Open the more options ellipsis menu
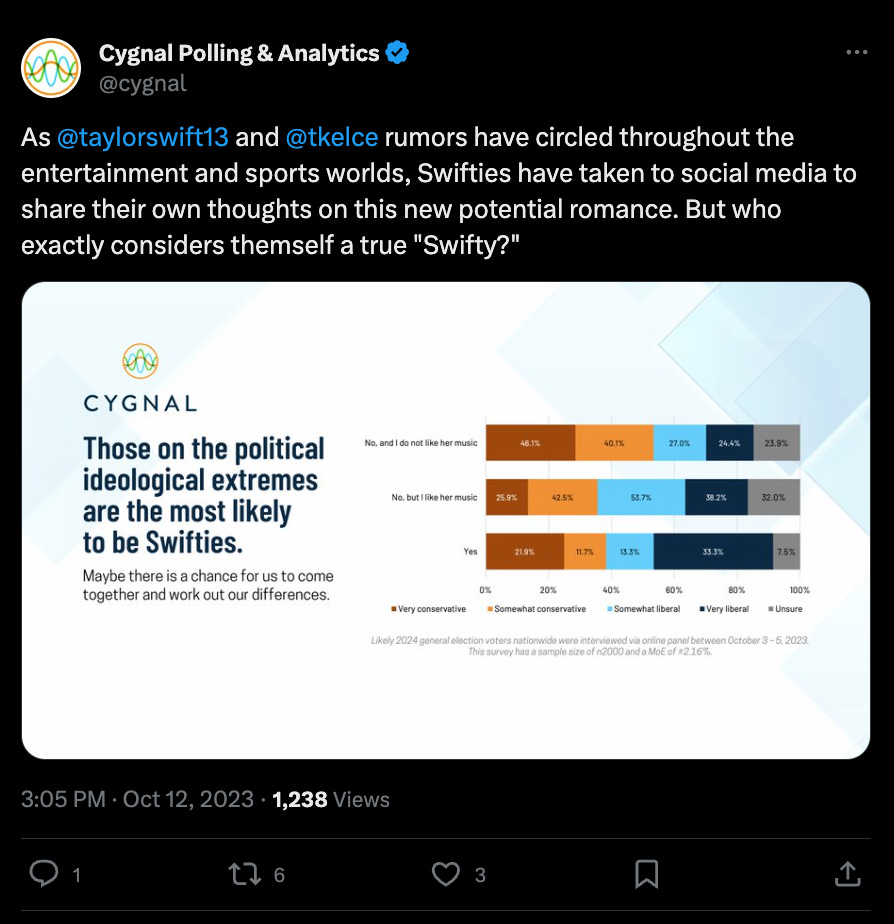Viewport: 894px width, 924px height. (x=856, y=52)
